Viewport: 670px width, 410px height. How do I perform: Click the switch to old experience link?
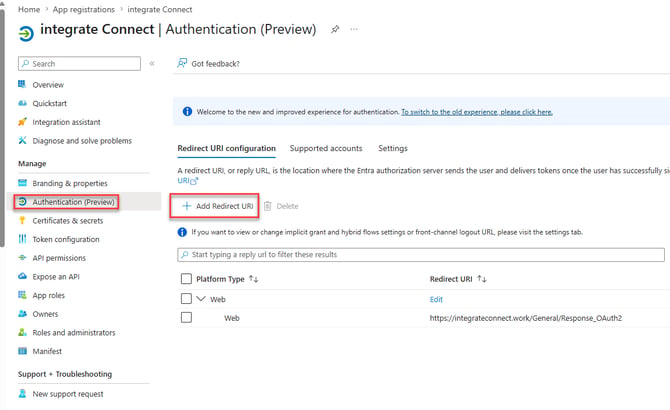point(477,112)
